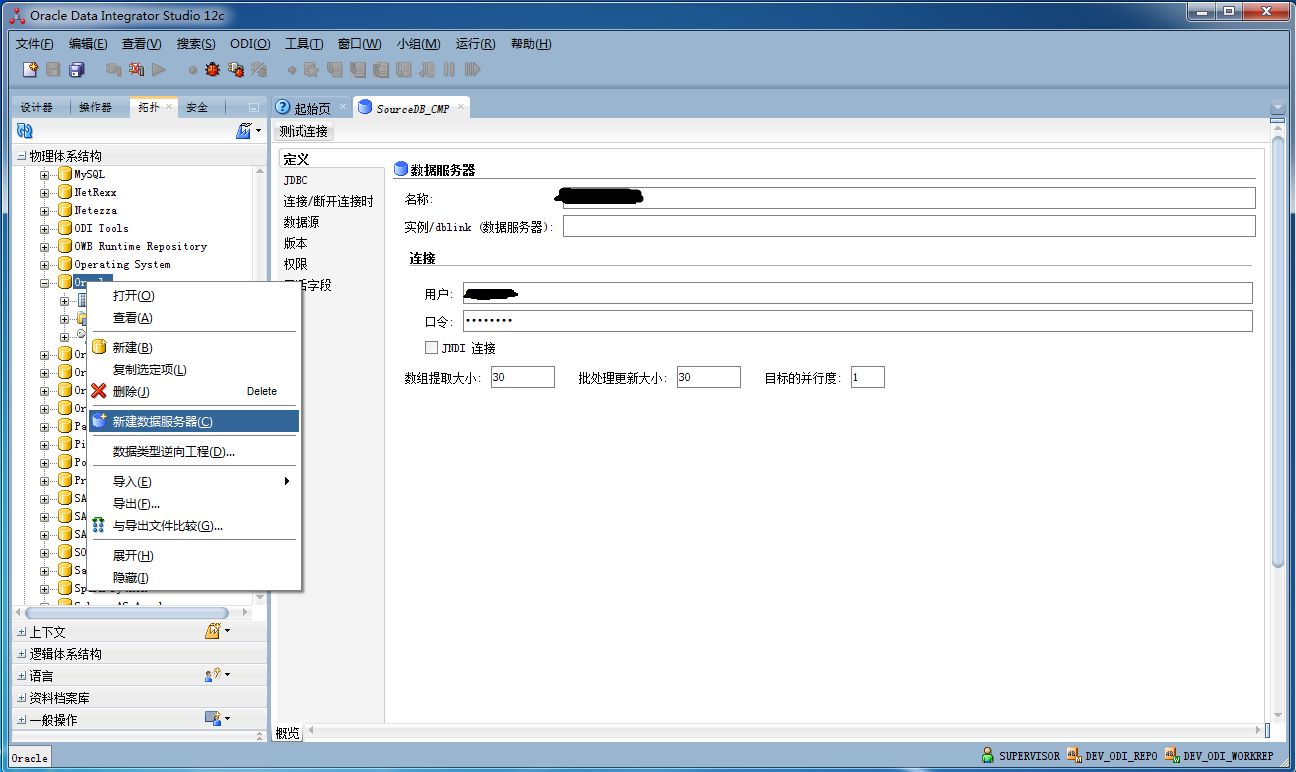Click the New document toolbar icon
The image size is (1296, 772).
(x=31, y=70)
